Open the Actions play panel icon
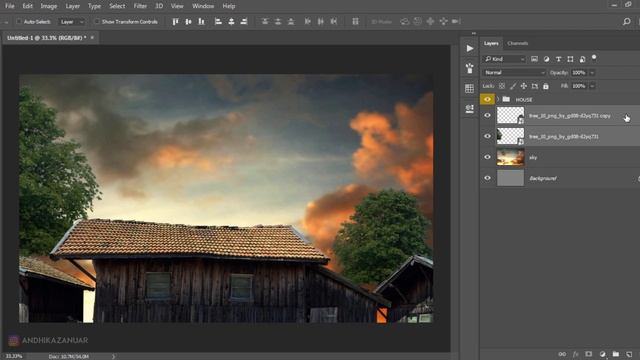Image resolution: width=640 pixels, height=360 pixels. (470, 49)
